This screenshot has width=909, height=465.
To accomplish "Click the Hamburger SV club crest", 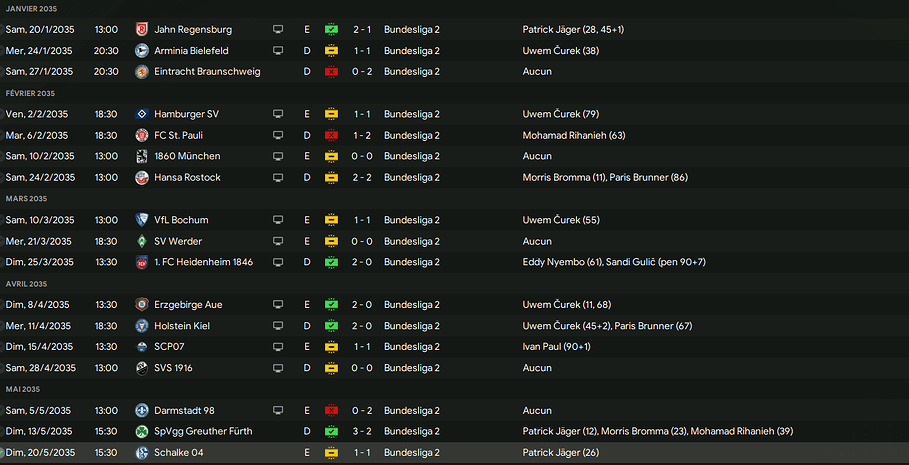I will pos(142,114).
